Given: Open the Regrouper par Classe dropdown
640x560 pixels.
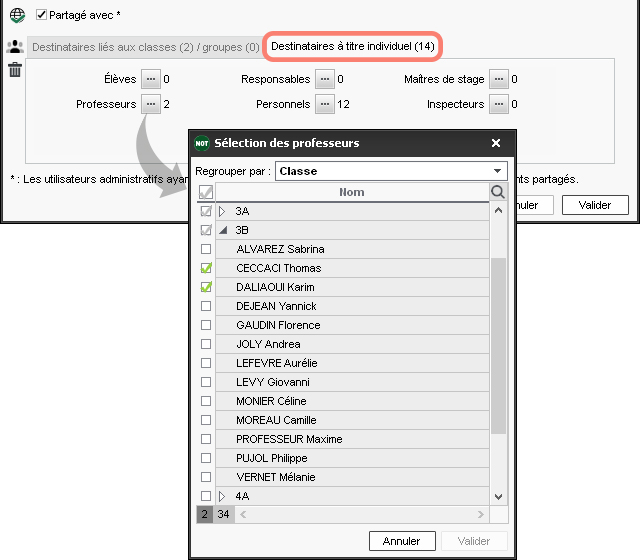Looking at the screenshot, I should coord(391,171).
